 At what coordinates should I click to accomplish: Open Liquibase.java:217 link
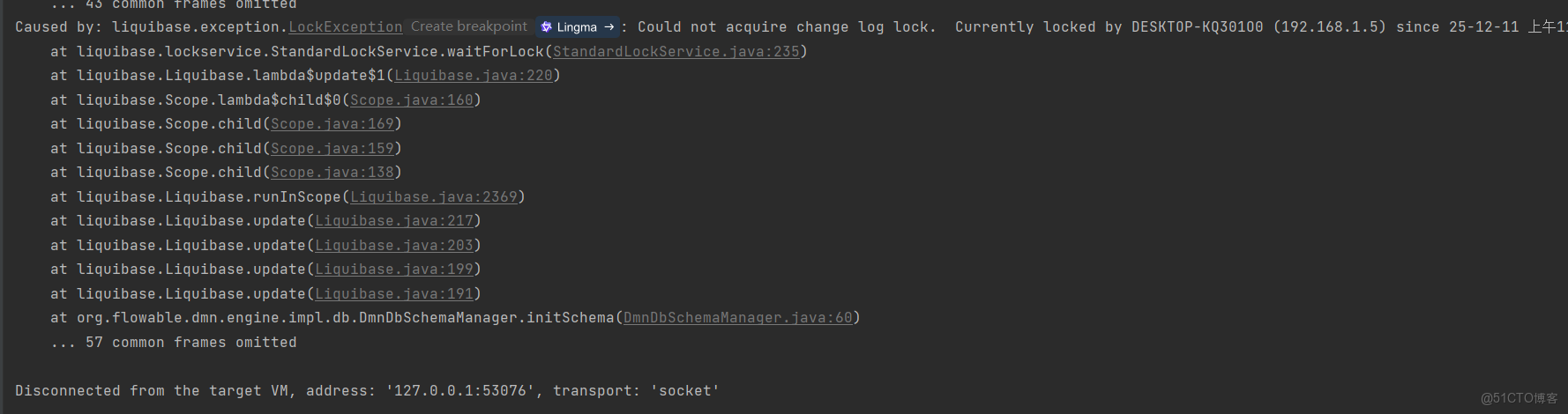pyautogui.click(x=393, y=221)
